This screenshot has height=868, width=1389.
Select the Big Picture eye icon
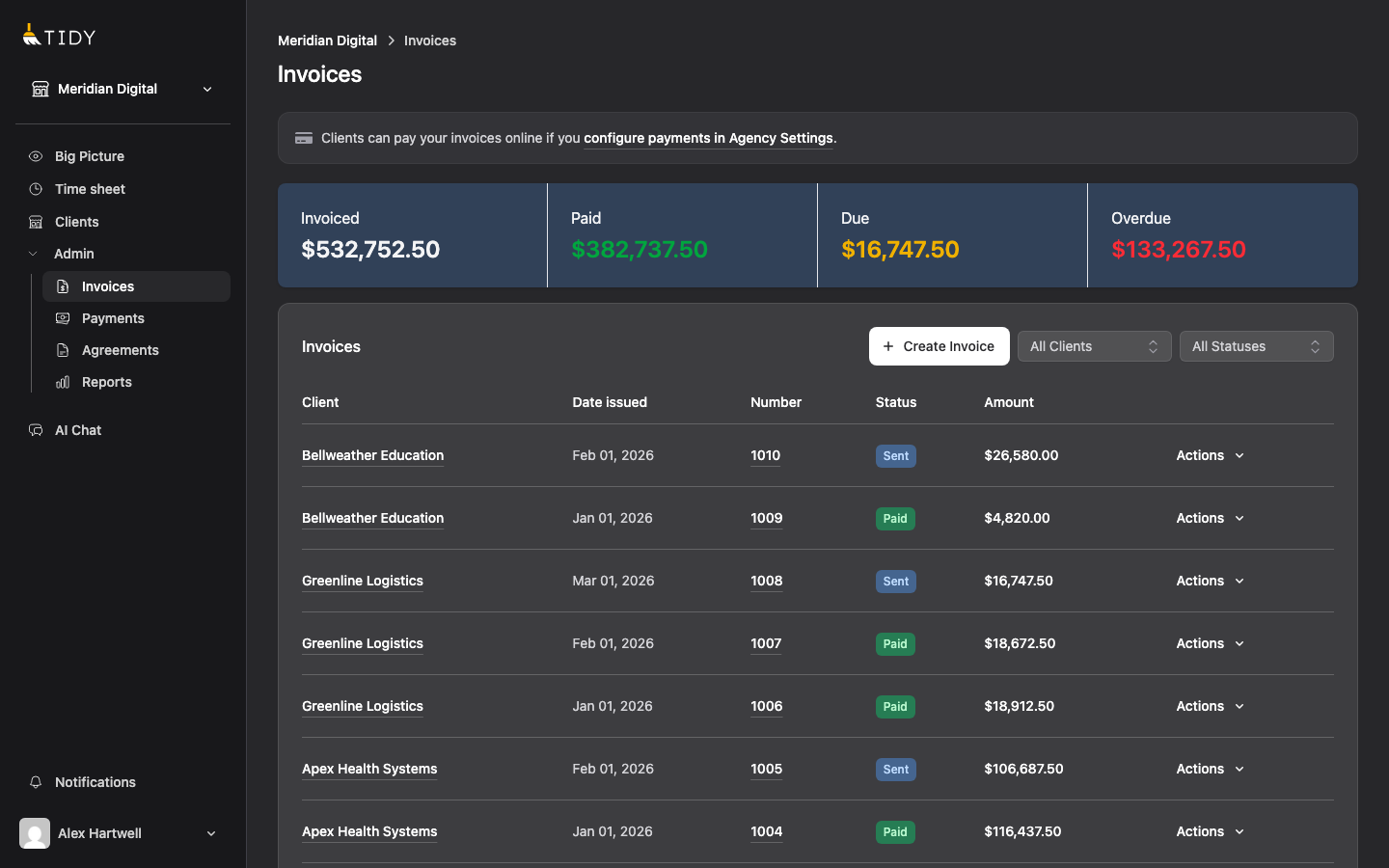pos(35,156)
